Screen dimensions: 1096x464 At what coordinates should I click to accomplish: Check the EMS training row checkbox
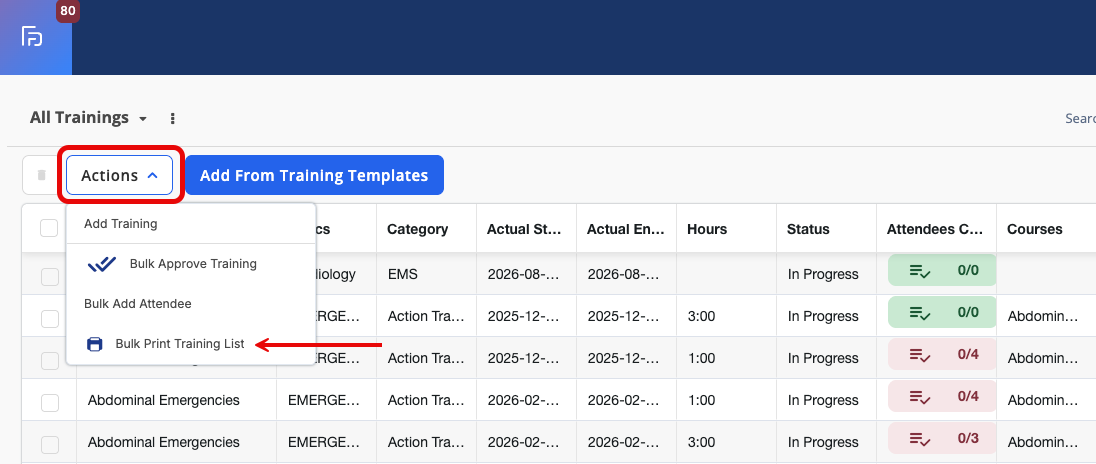(50, 277)
